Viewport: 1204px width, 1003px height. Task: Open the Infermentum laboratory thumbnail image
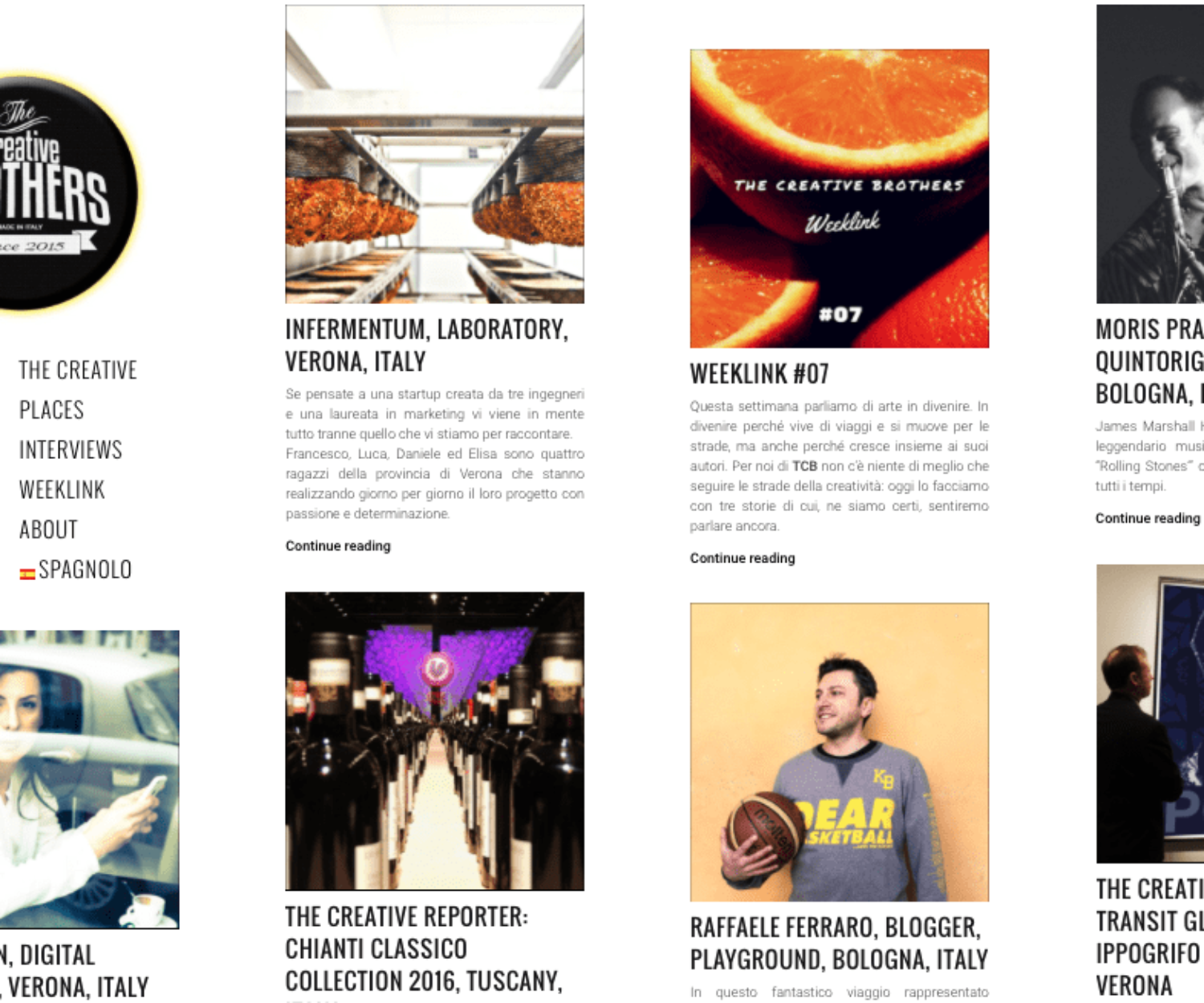tap(434, 154)
